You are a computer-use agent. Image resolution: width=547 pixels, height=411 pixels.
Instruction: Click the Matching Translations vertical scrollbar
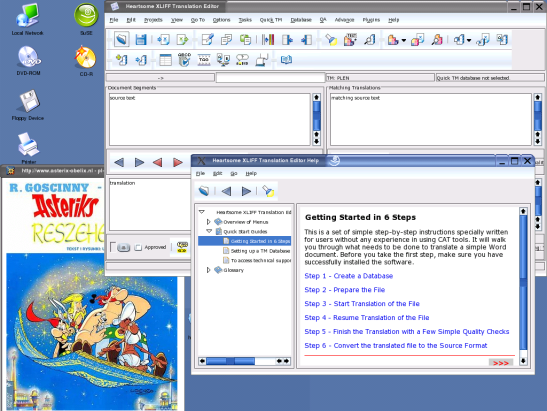538,119
